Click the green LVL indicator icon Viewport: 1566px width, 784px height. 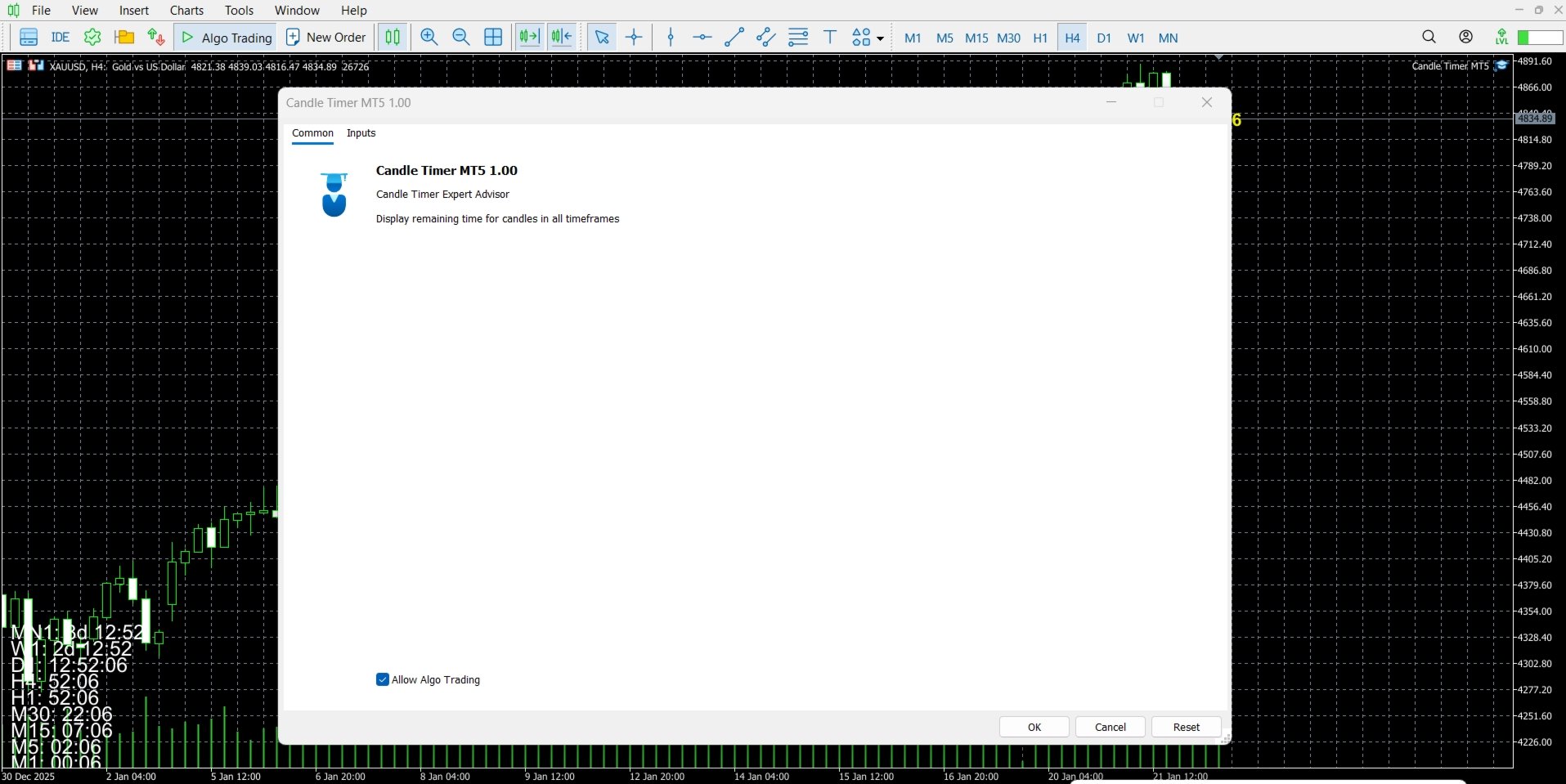[1501, 37]
